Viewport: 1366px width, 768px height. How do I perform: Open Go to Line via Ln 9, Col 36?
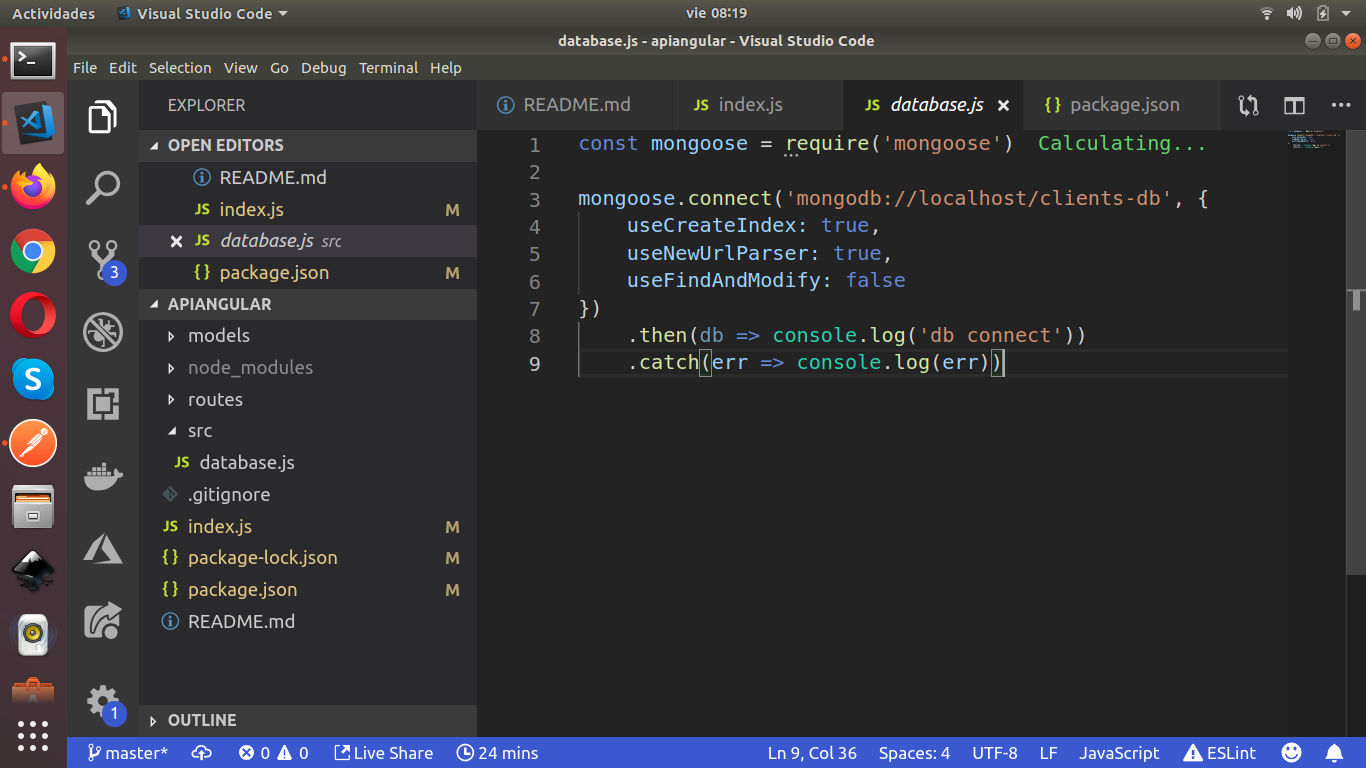click(x=812, y=753)
